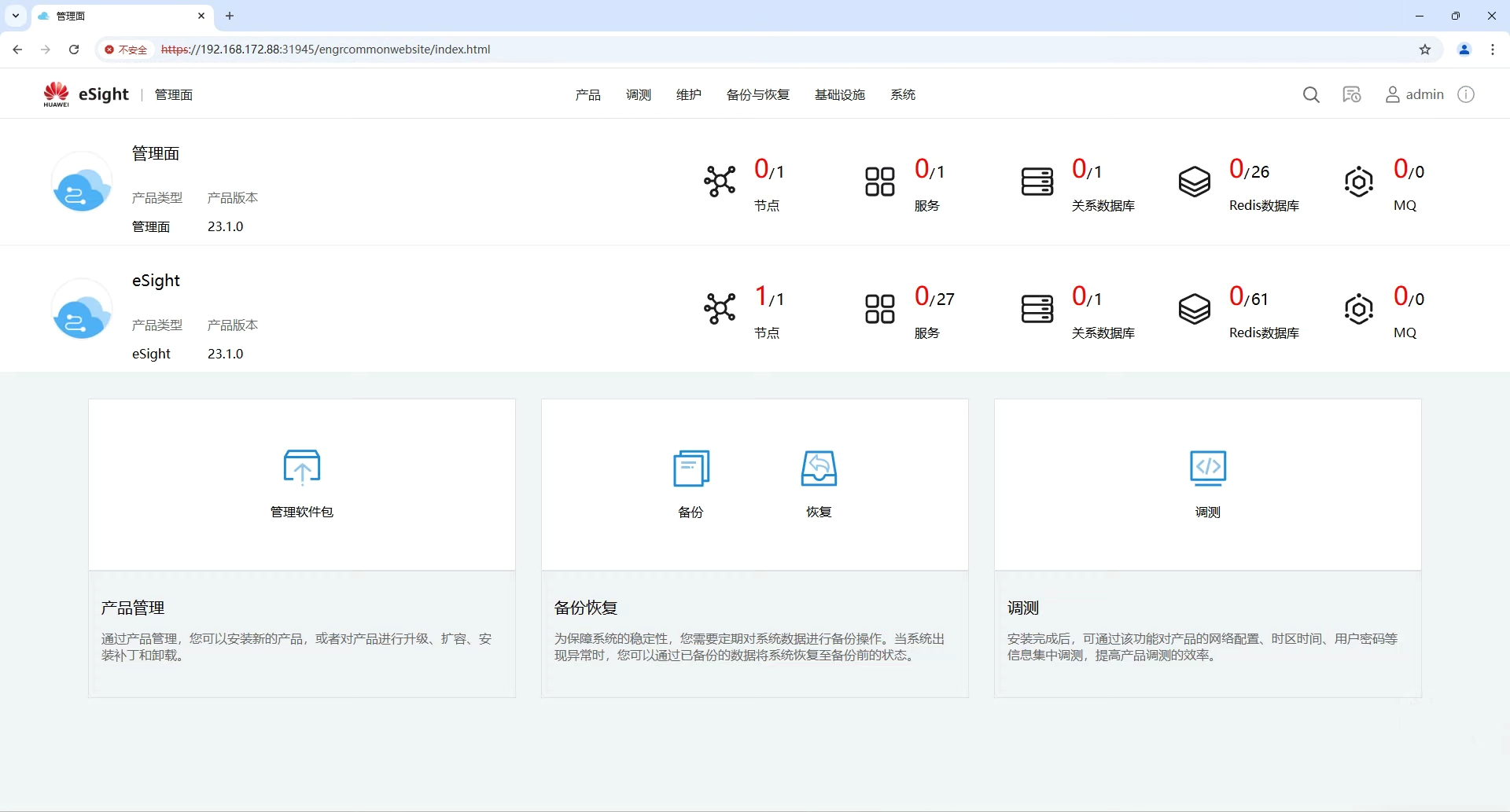Click the Redis数据库 icon in eSight row
Image resolution: width=1510 pixels, height=812 pixels.
[1194, 309]
